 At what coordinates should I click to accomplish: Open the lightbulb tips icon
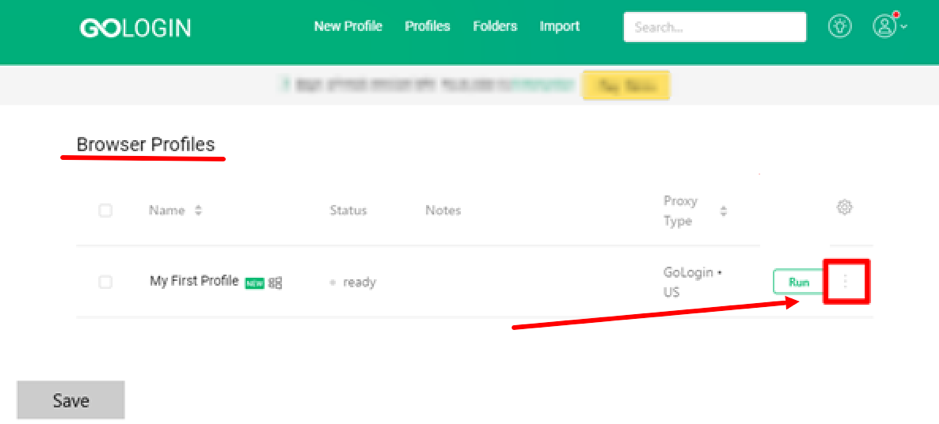(840, 26)
